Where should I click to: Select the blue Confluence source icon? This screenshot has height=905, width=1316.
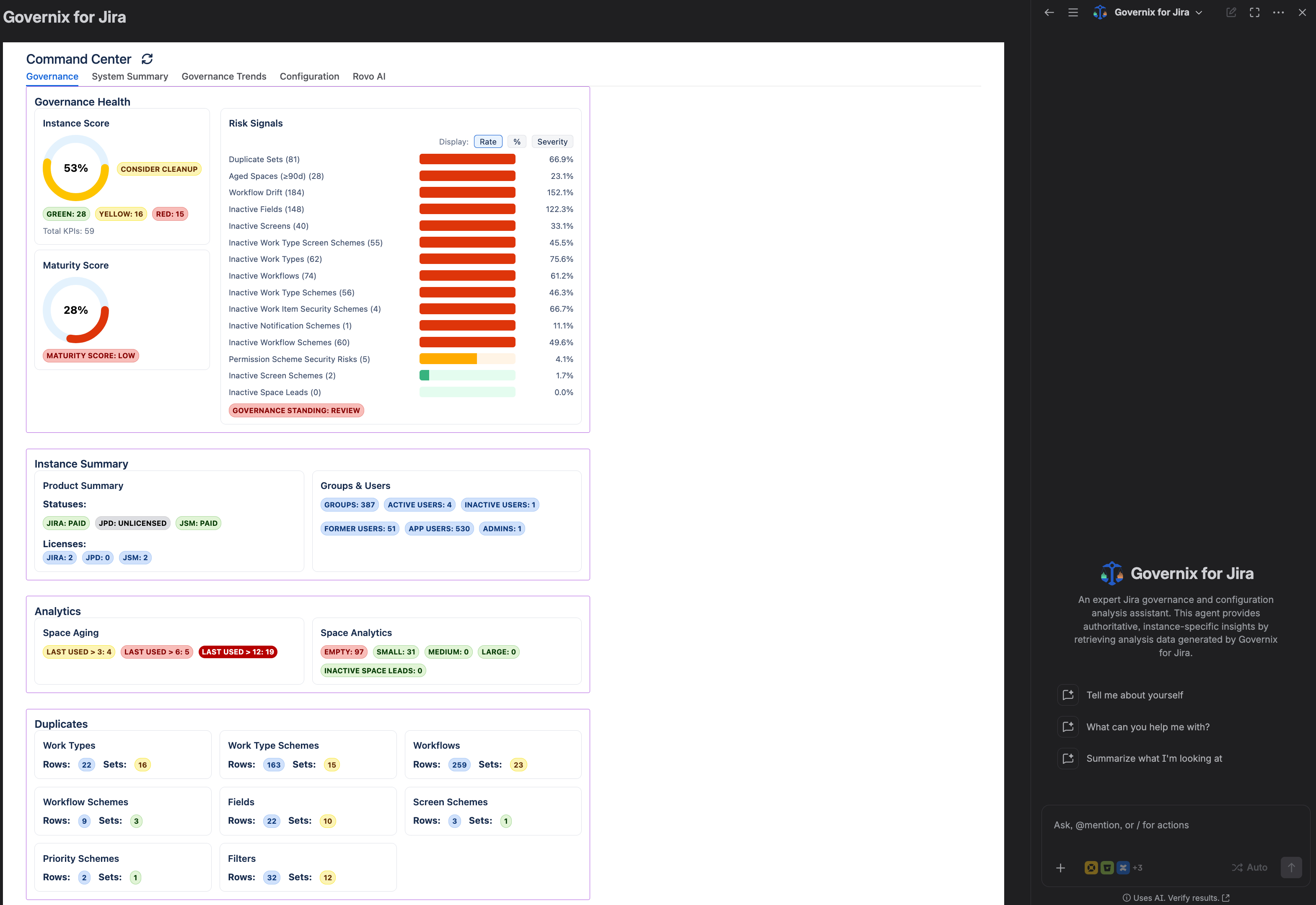1122,868
